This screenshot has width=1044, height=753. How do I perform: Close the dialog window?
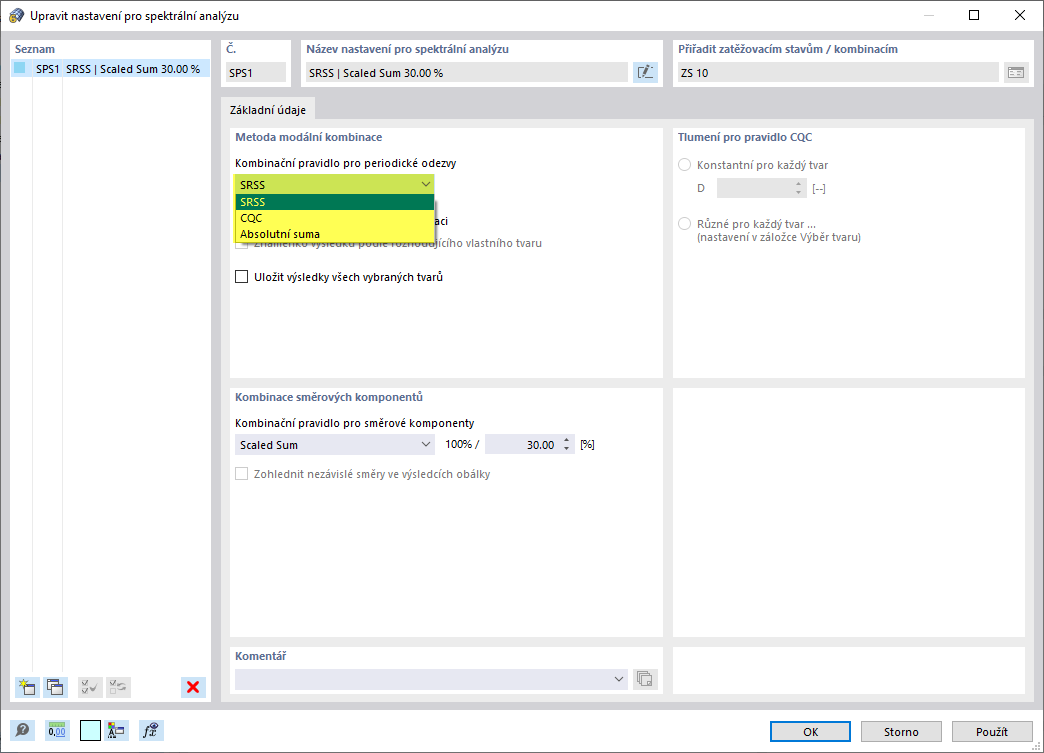tap(1019, 15)
